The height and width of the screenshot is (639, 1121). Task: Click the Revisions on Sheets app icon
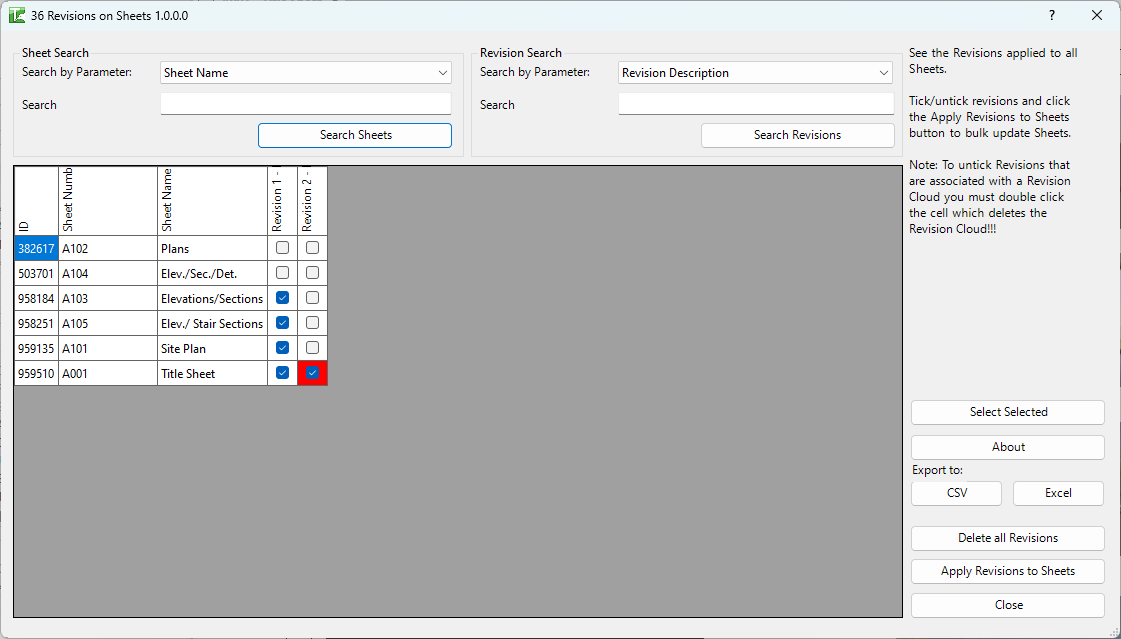pos(16,15)
